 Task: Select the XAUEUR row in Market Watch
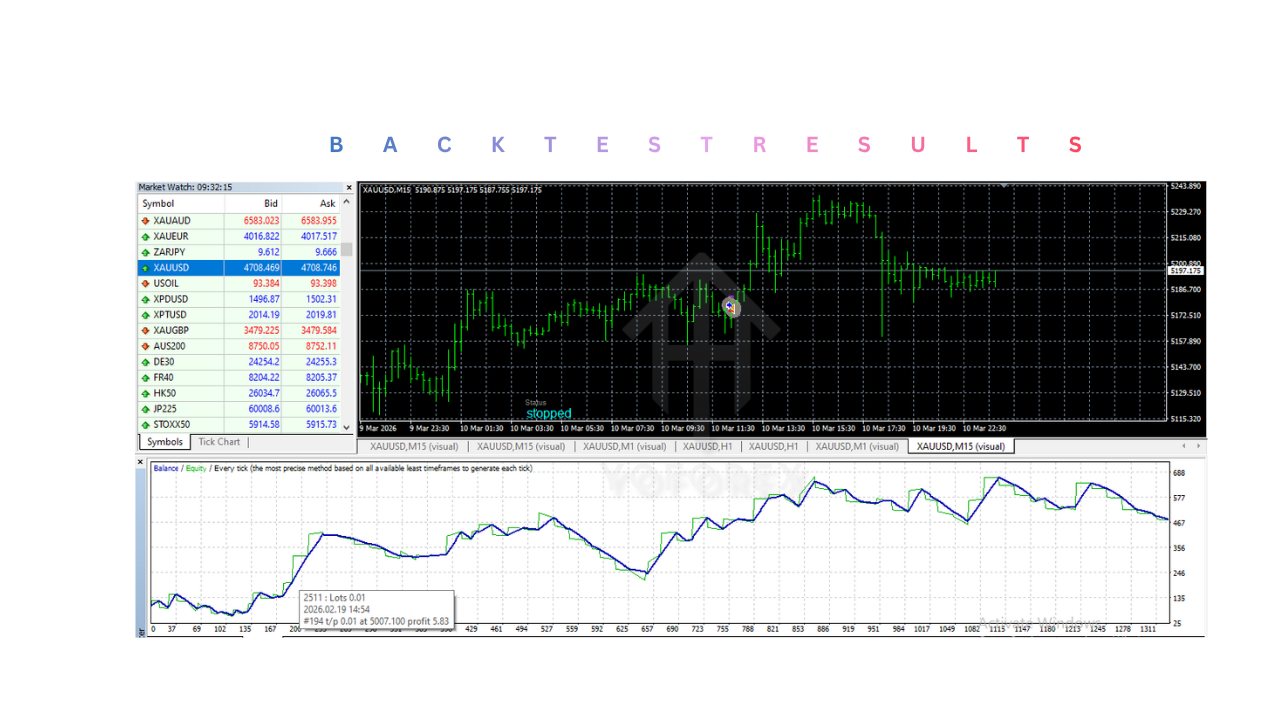[180, 235]
